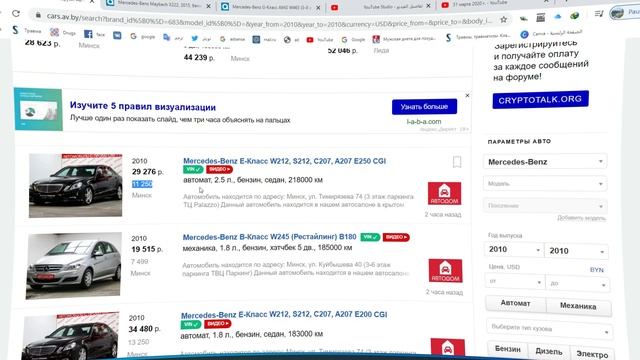This screenshot has width=640, height=360.
Task: Toggle the Электро fuel filter
Action: point(592,354)
